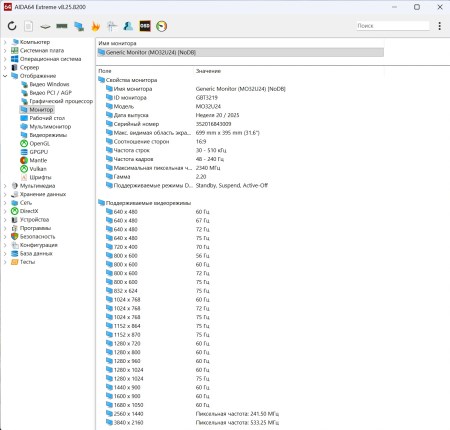Expand the Хранение данных node
This screenshot has height=430, width=450.
pyautogui.click(x=5, y=194)
